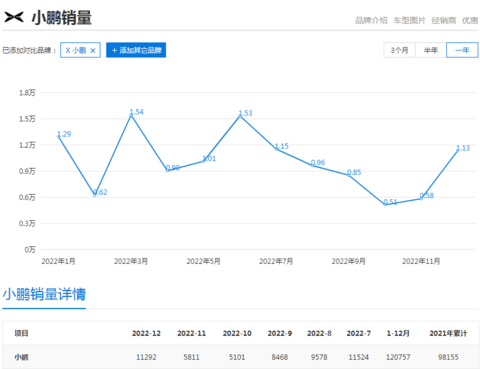
Task: Select the 3个月 time range
Action: pyautogui.click(x=399, y=50)
